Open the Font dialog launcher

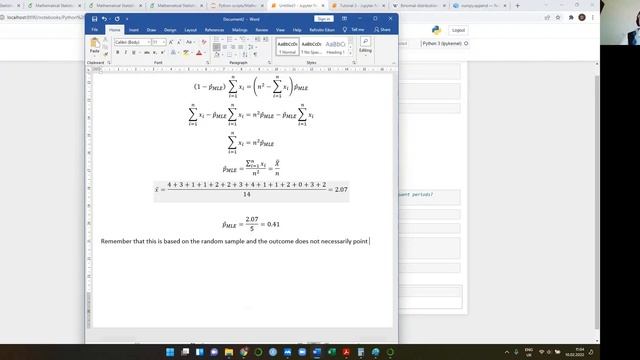point(207,62)
